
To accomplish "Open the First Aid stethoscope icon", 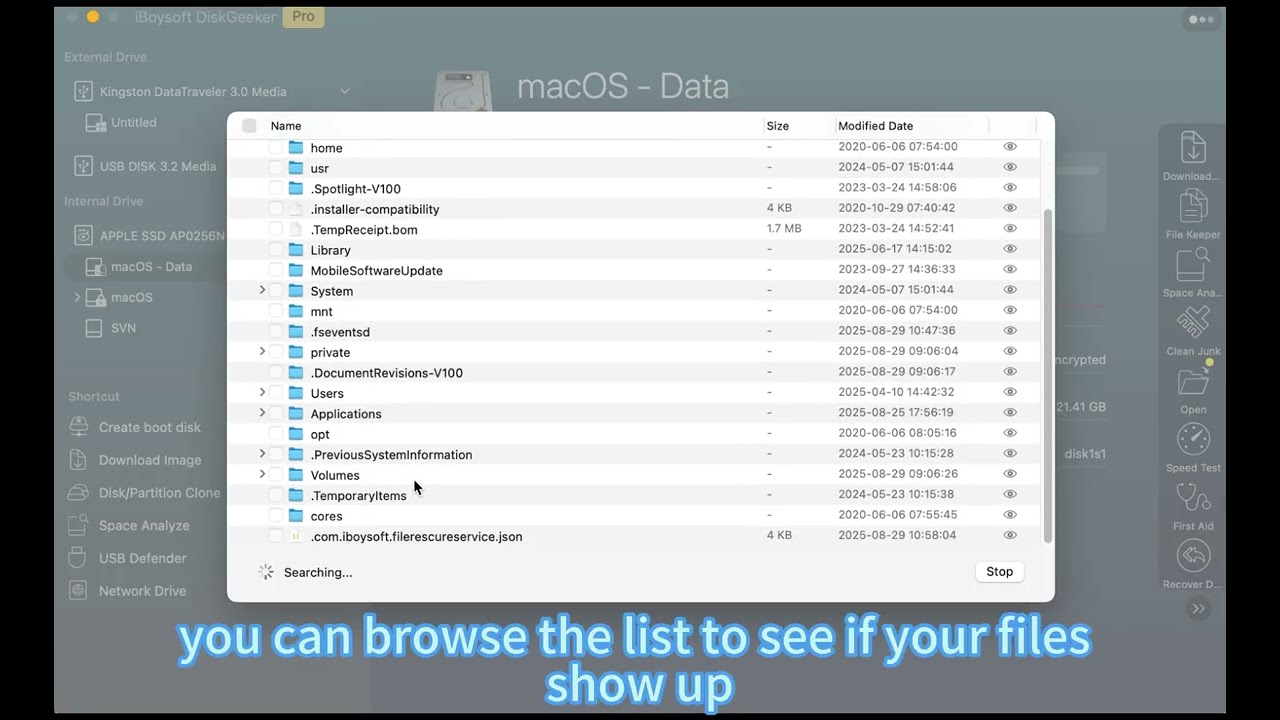I will click(1192, 497).
